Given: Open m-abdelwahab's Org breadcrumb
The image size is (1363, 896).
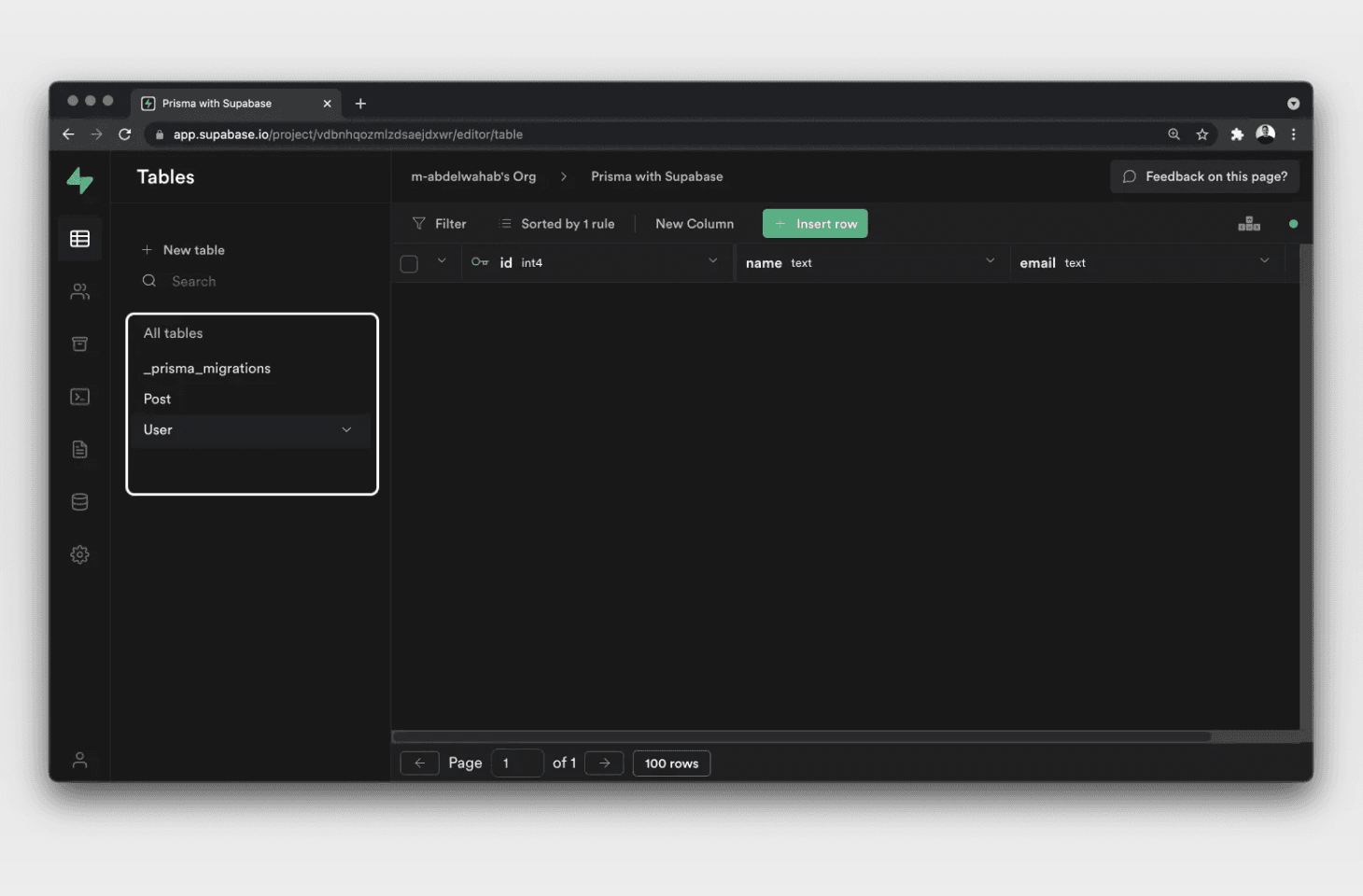Looking at the screenshot, I should [x=473, y=176].
